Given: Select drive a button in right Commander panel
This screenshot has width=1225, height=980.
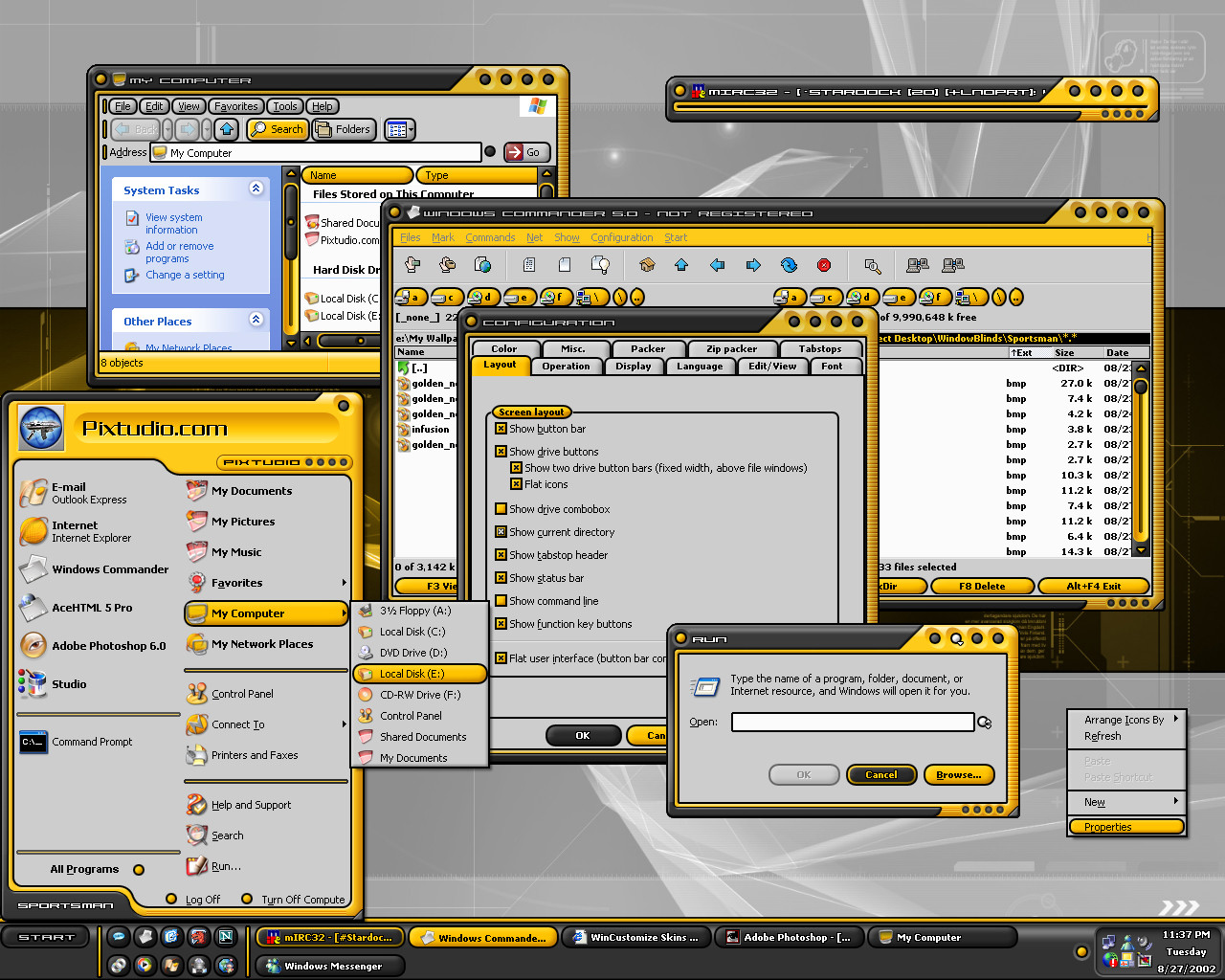Looking at the screenshot, I should pyautogui.click(x=790, y=298).
